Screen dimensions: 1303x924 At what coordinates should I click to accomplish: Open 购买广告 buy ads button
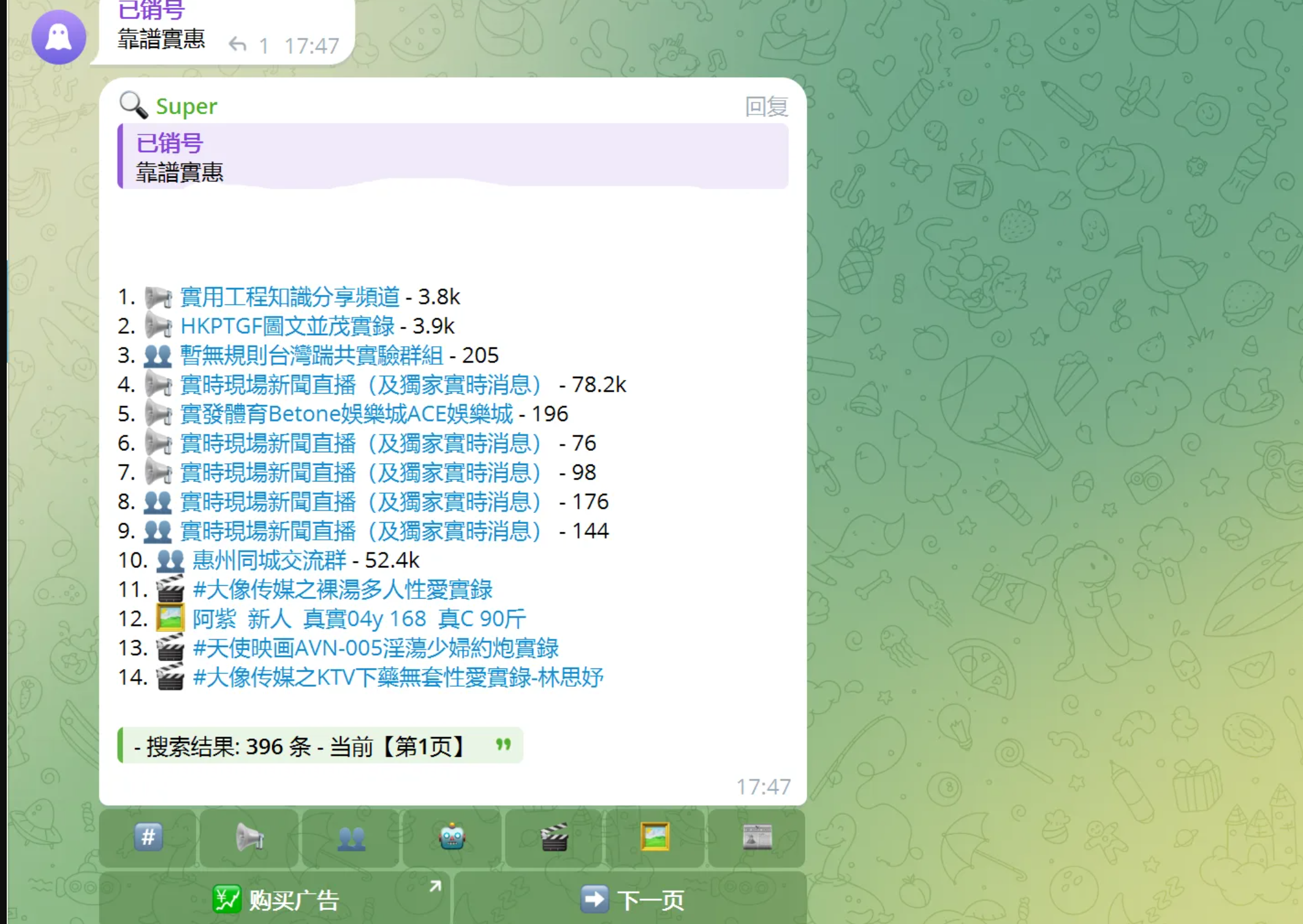click(276, 899)
